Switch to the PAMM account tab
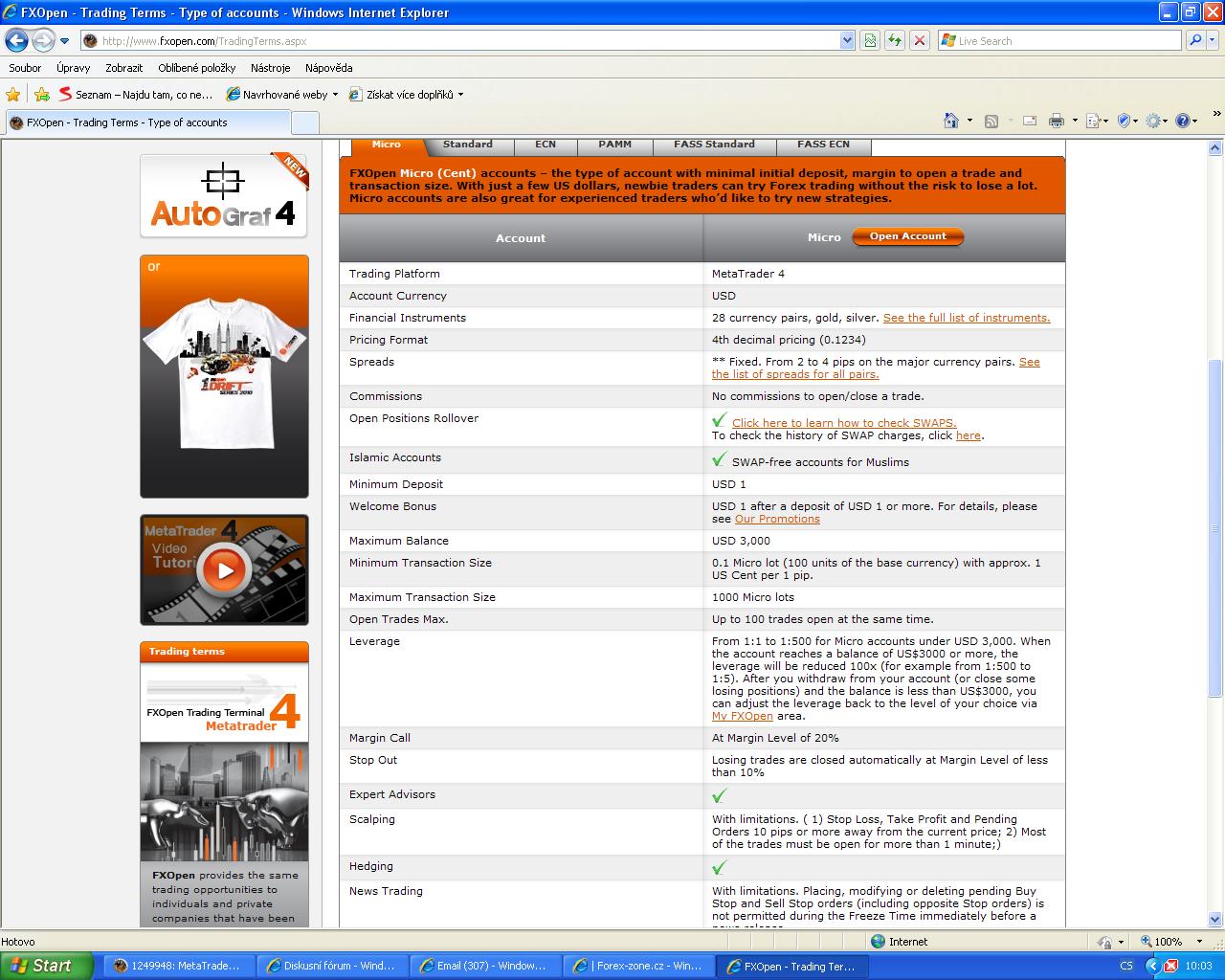This screenshot has width=1225, height=980. [614, 145]
